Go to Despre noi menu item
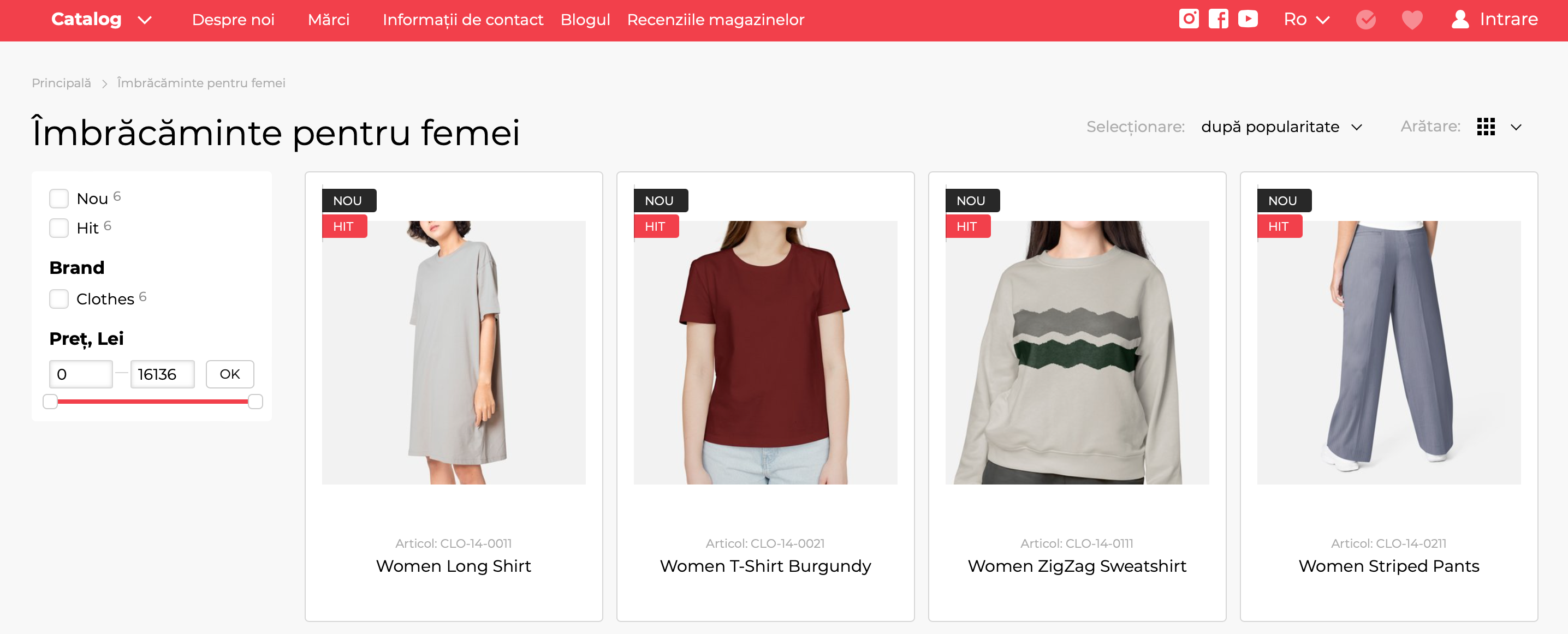 pos(233,20)
